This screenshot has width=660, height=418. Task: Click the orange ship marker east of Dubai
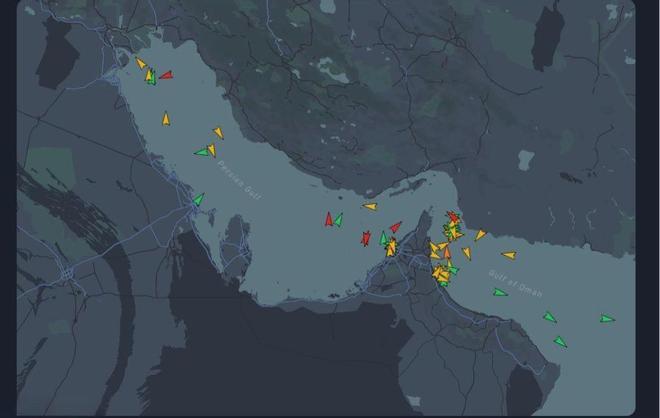point(447,253)
